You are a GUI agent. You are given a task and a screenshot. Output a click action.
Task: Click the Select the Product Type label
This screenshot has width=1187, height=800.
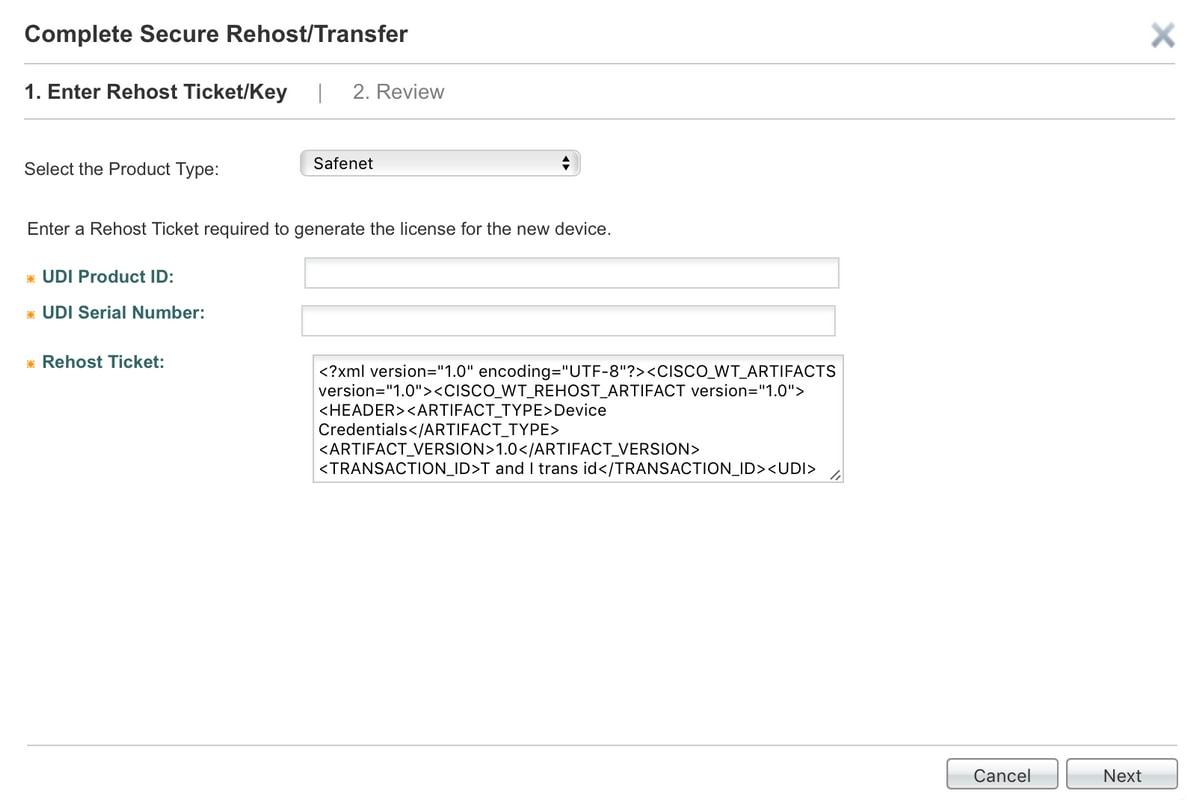click(121, 169)
